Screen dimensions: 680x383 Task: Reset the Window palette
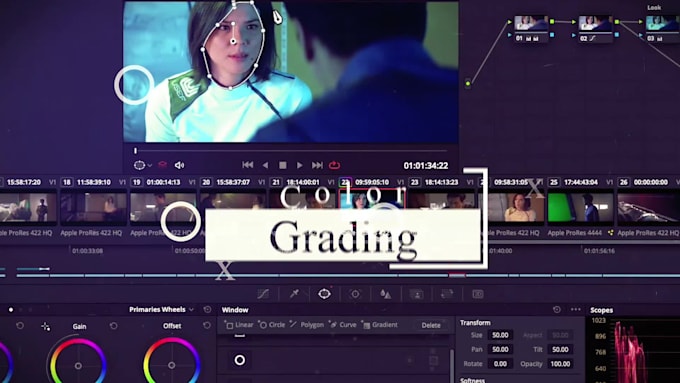[x=557, y=309]
